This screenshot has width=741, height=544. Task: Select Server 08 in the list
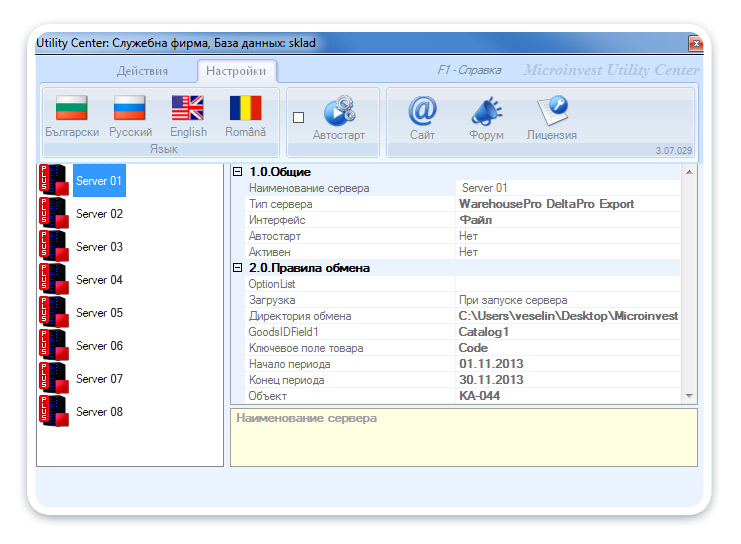click(x=99, y=412)
